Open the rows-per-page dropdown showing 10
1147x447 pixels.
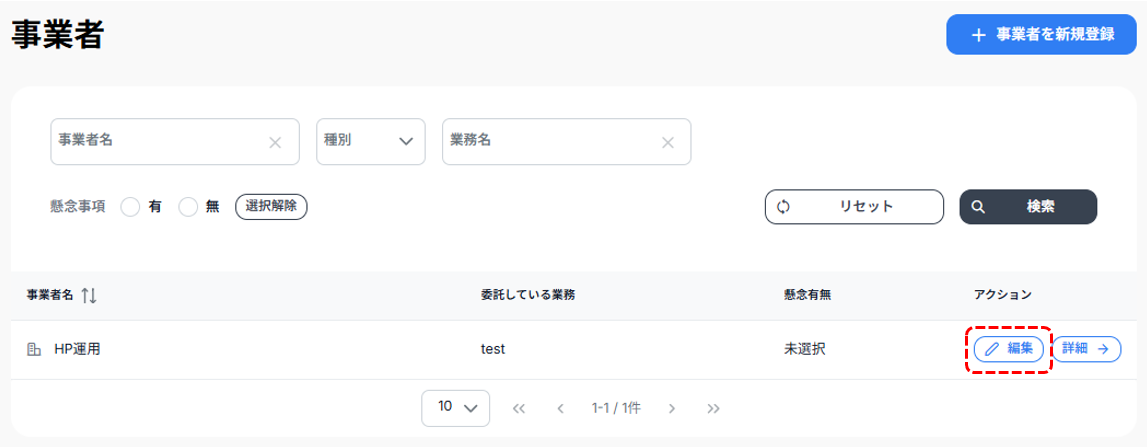[456, 407]
